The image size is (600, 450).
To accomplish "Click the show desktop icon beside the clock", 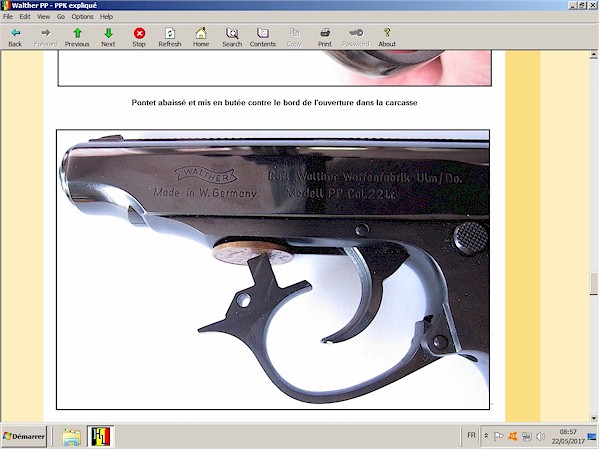I will (x=592, y=437).
